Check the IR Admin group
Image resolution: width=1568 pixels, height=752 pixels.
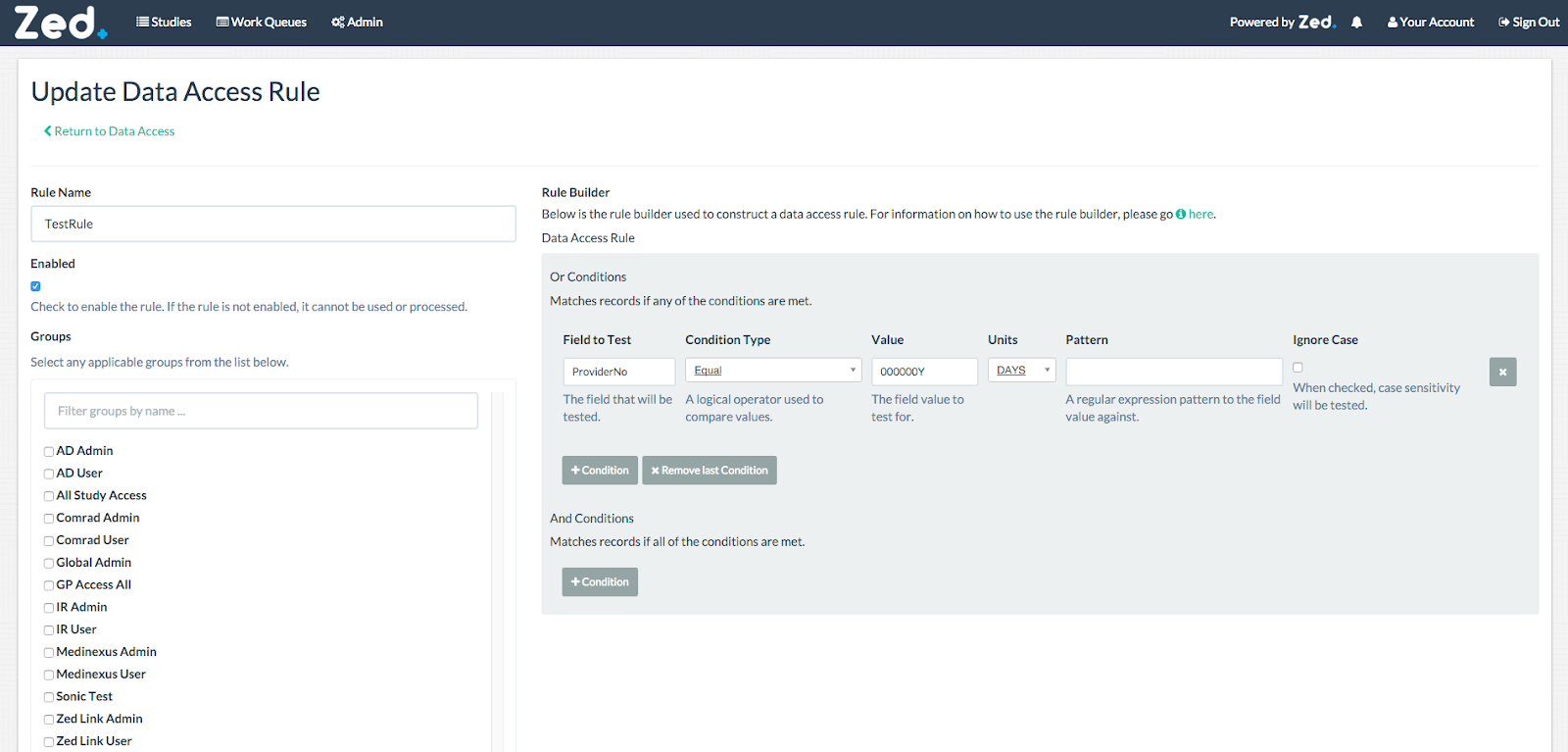point(48,609)
